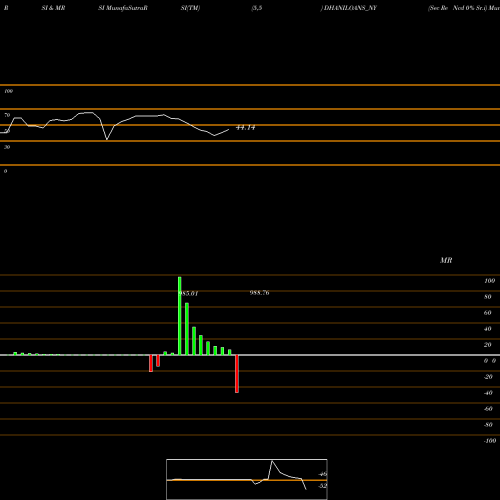Click the 'SI MunafaSutraR' header text
Viewport: 500px width, 500px height.
pyautogui.click(x=123, y=8)
